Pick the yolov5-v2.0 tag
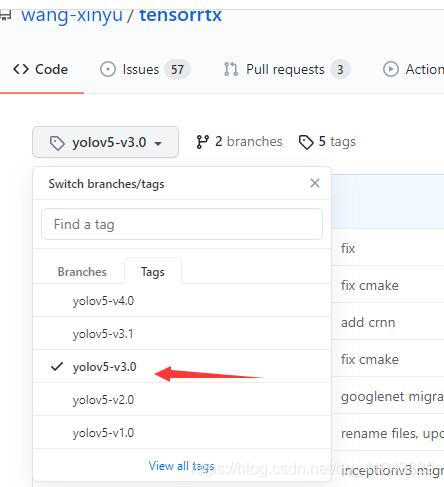 click(182, 399)
